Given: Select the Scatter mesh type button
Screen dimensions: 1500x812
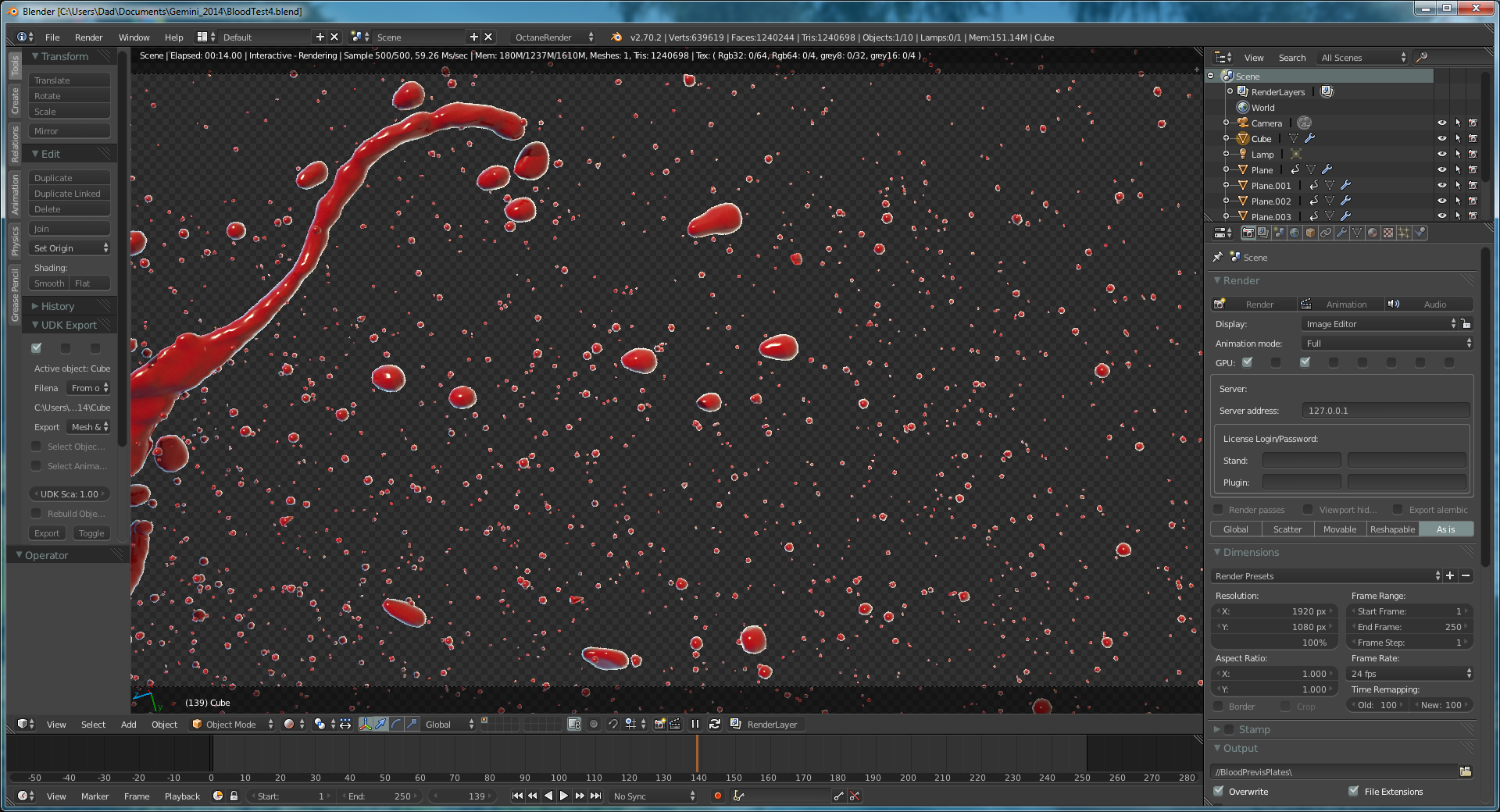Looking at the screenshot, I should pos(1287,529).
